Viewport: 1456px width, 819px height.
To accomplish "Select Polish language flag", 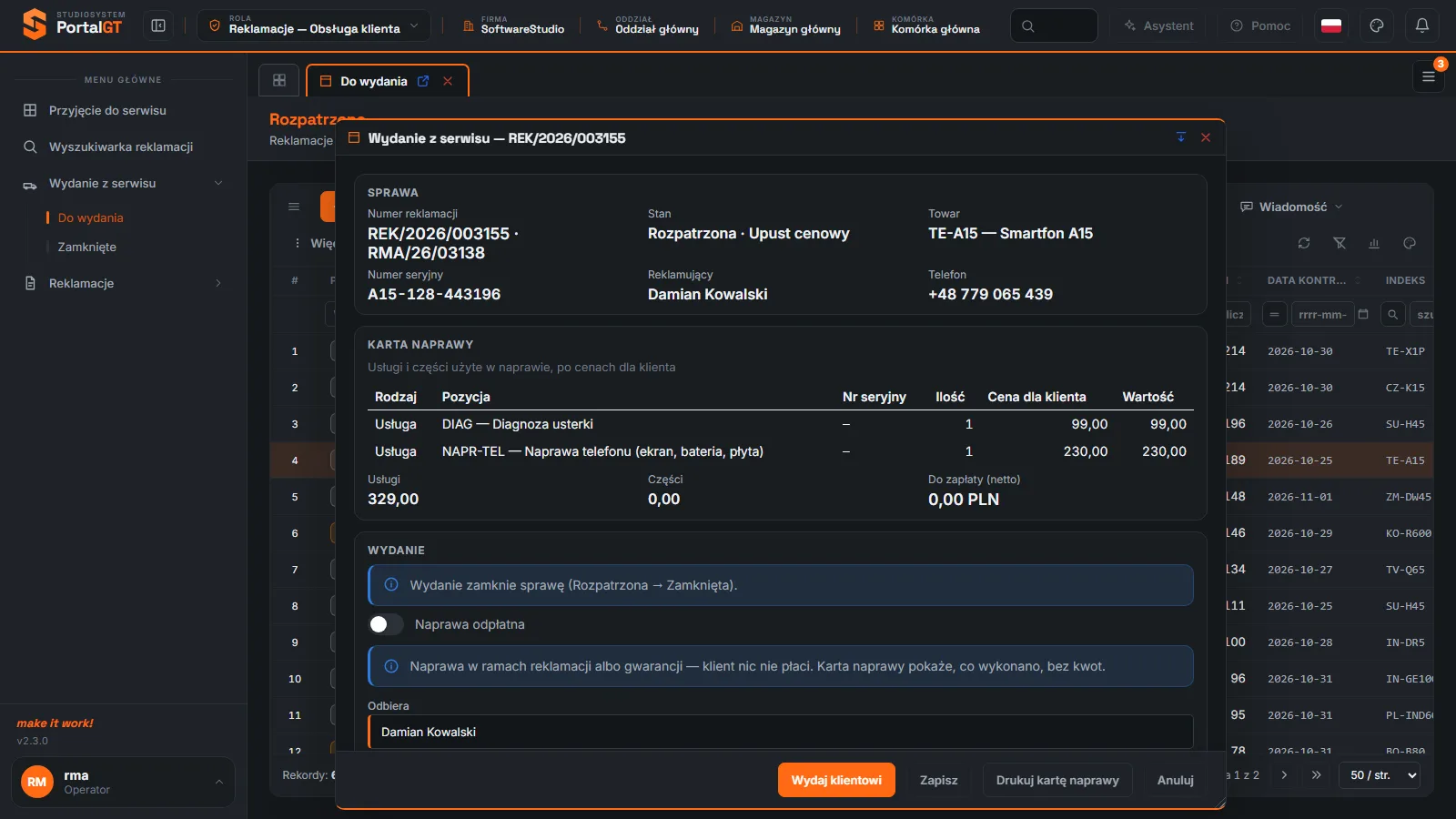I will [x=1331, y=25].
